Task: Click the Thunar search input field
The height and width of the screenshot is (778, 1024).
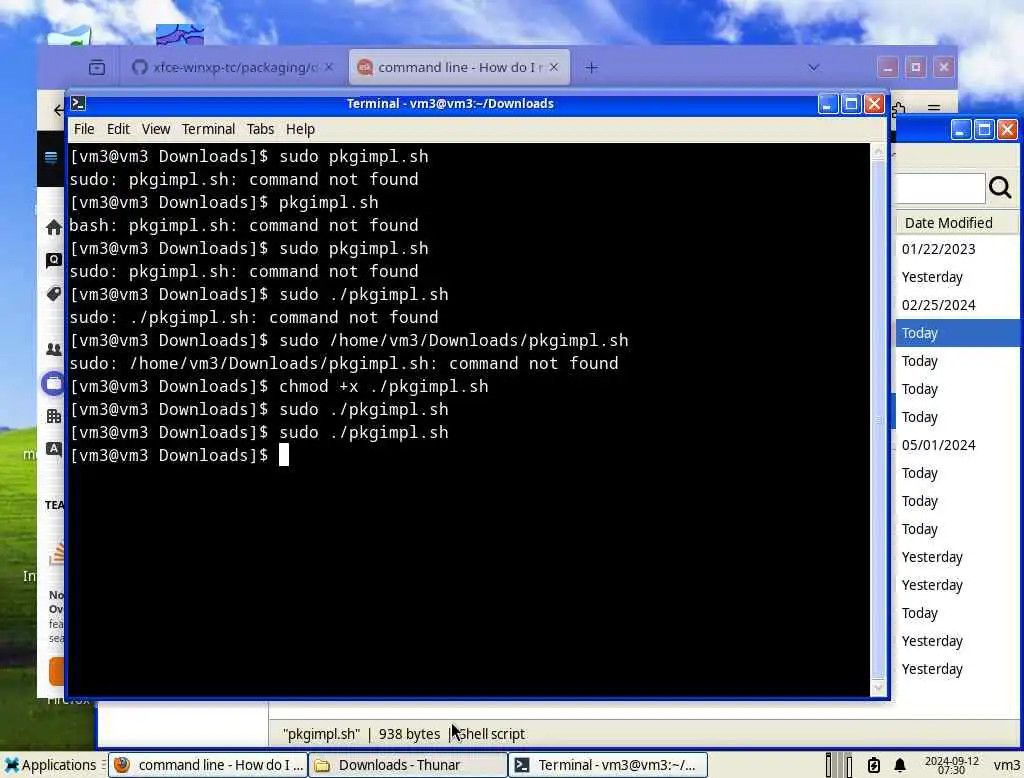Action: (939, 188)
